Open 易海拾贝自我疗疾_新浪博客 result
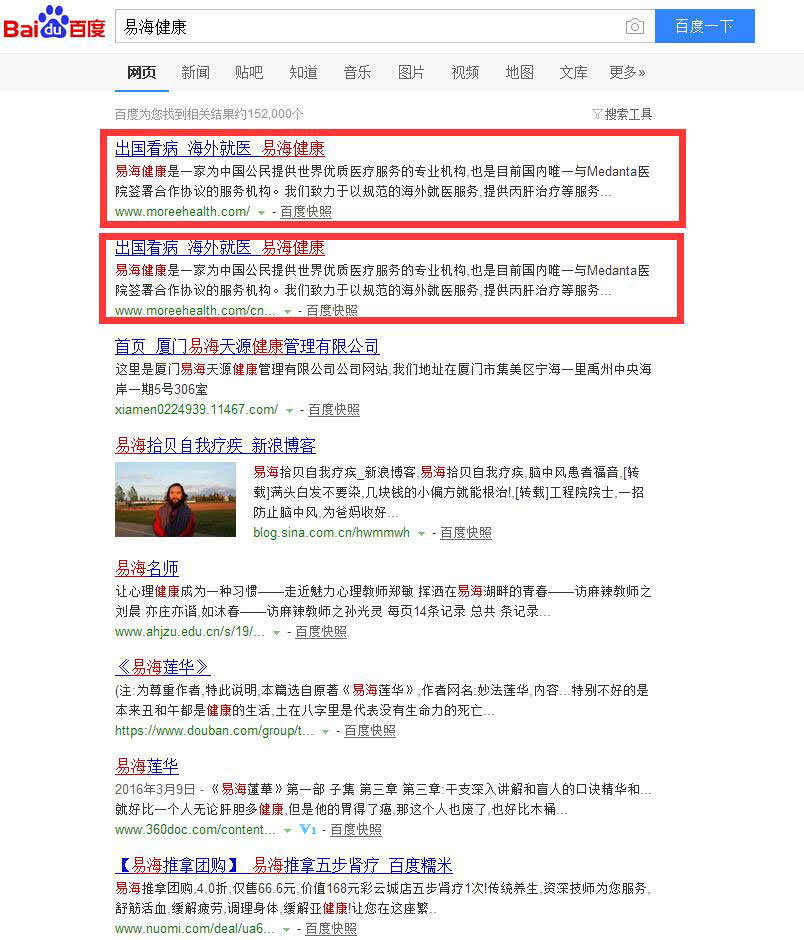 coord(215,445)
